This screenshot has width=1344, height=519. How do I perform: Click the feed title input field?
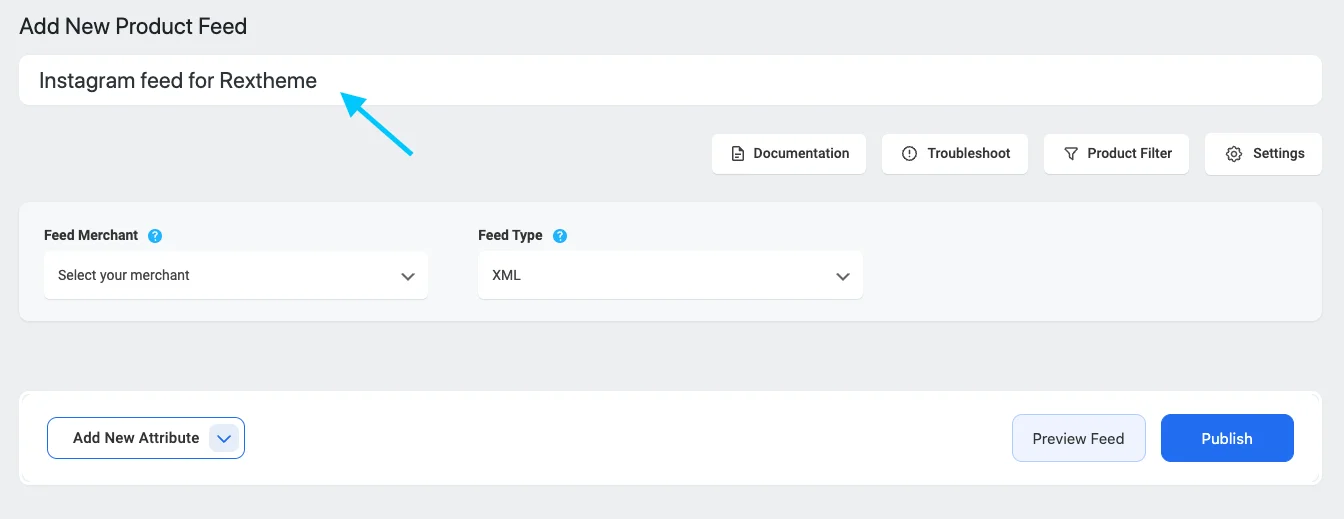pyautogui.click(x=670, y=80)
